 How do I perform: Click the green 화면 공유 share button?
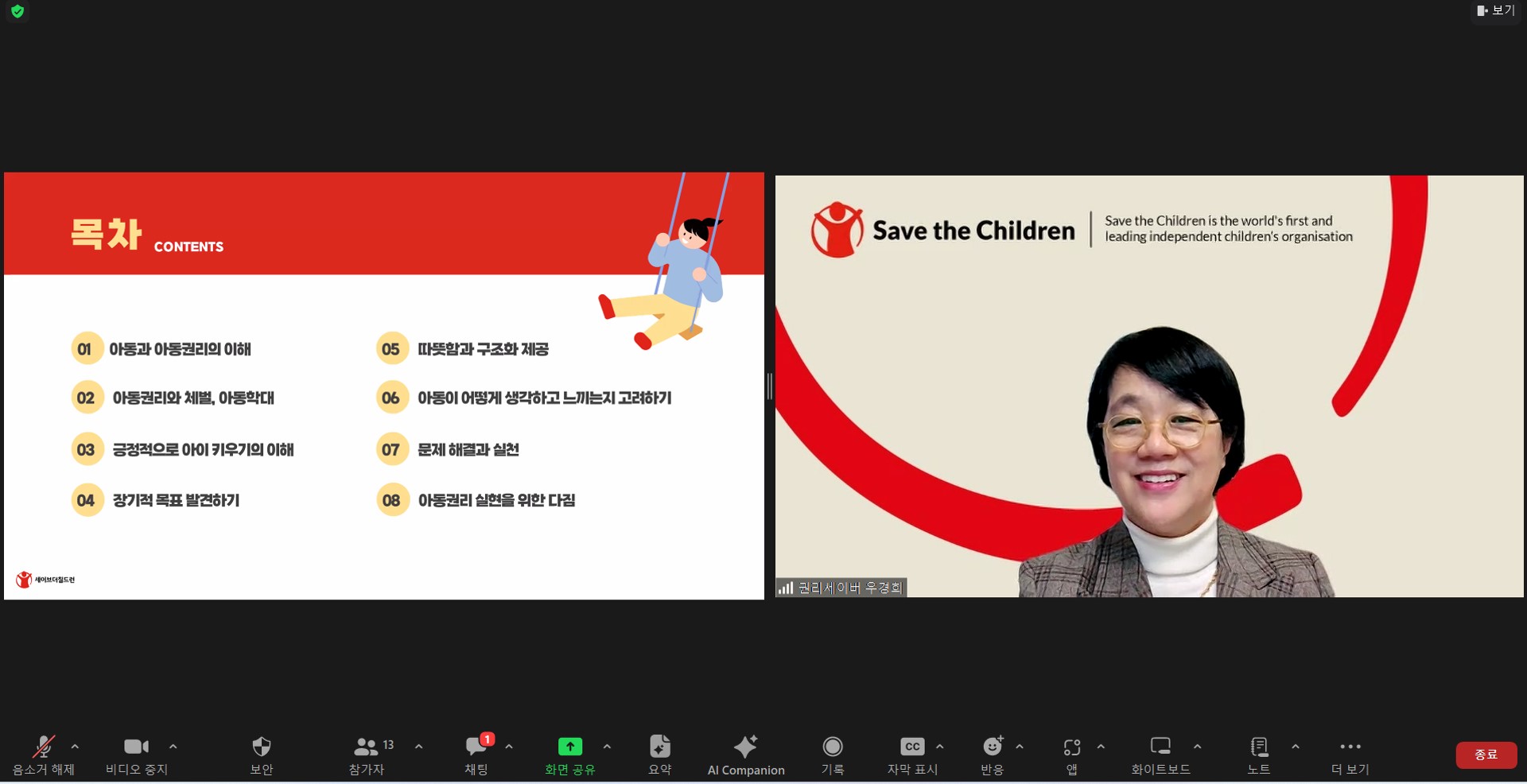(x=570, y=755)
